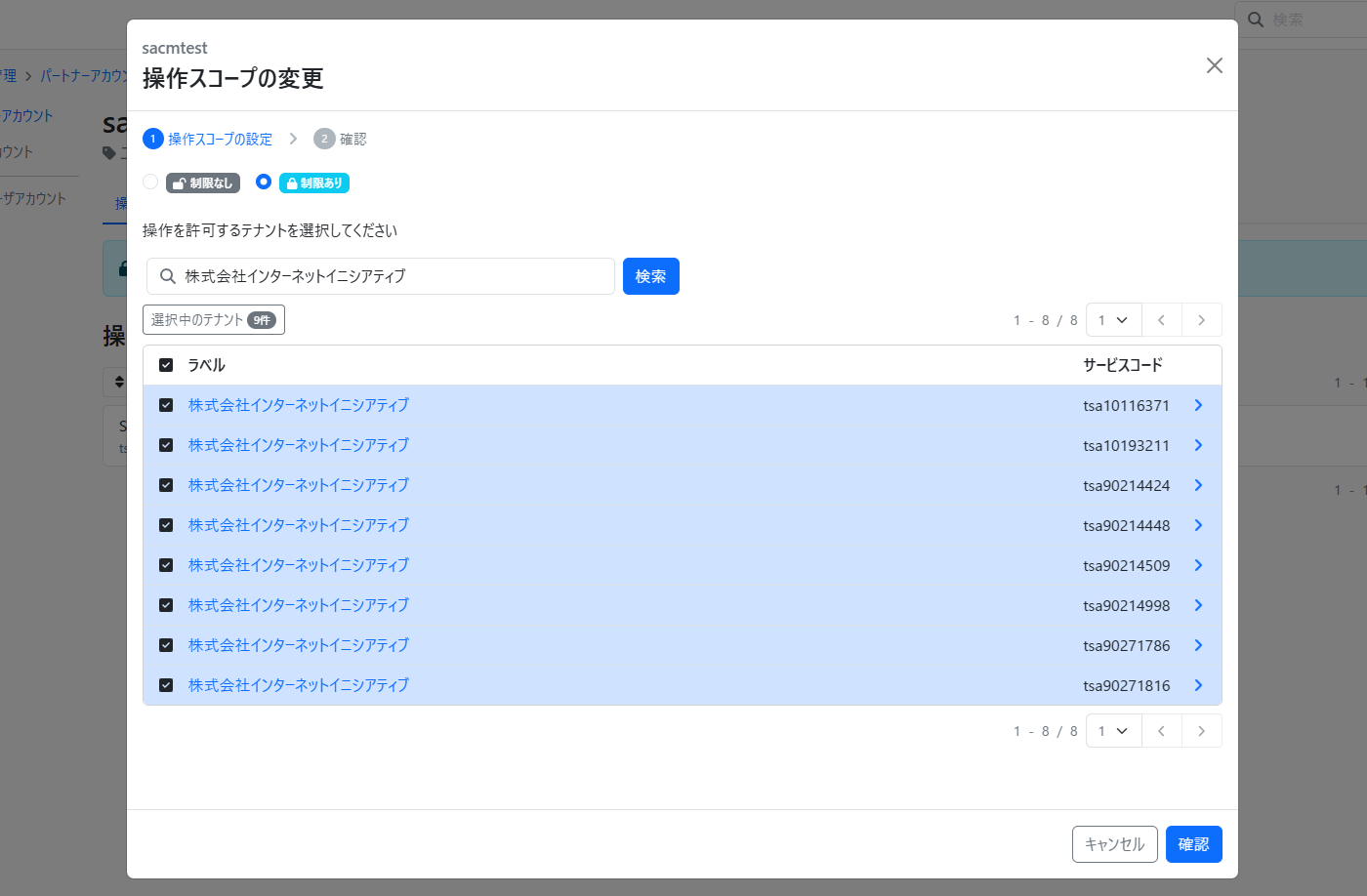Viewport: 1367px width, 896px height.
Task: Go to step 2 確認 in wizard
Action: pos(340,140)
